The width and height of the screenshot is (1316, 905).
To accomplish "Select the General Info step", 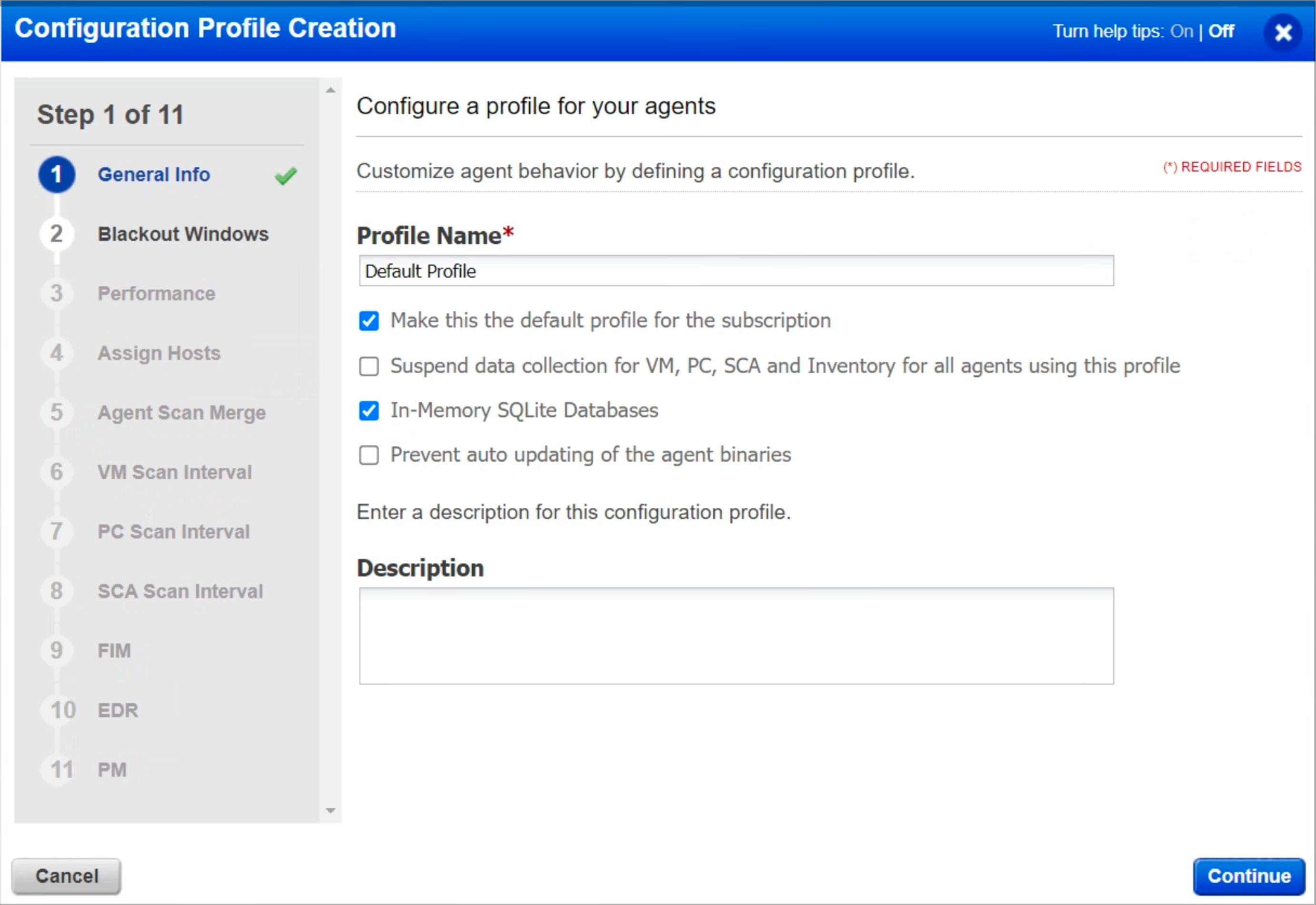I will coord(154,174).
